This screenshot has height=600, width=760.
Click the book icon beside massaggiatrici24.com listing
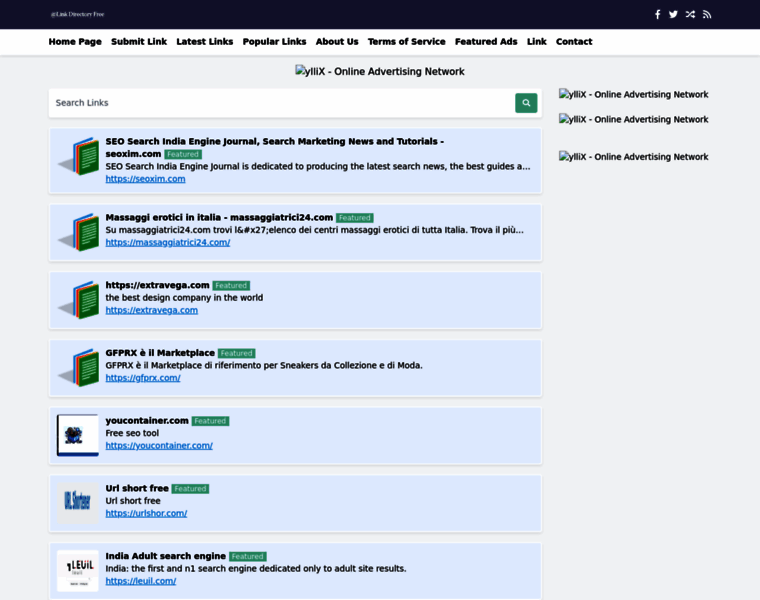tap(79, 232)
